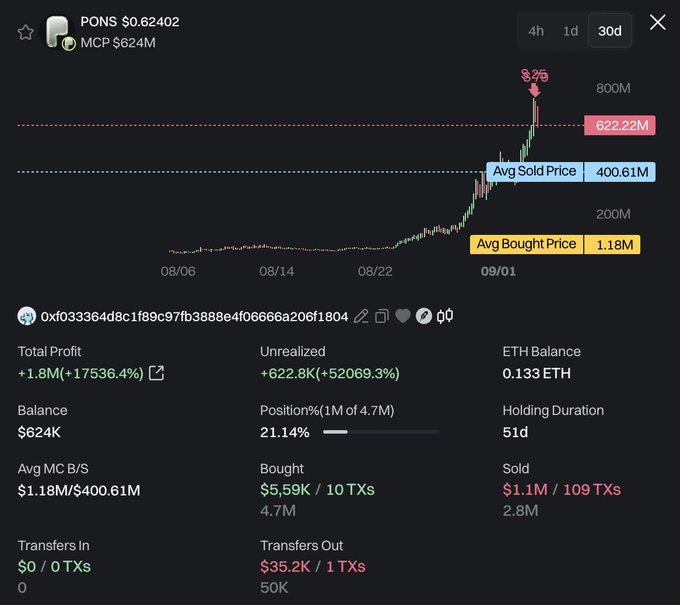The height and width of the screenshot is (605, 680).
Task: Click the $1.18M/$400.61M Avg MC value
Action: click(79, 491)
